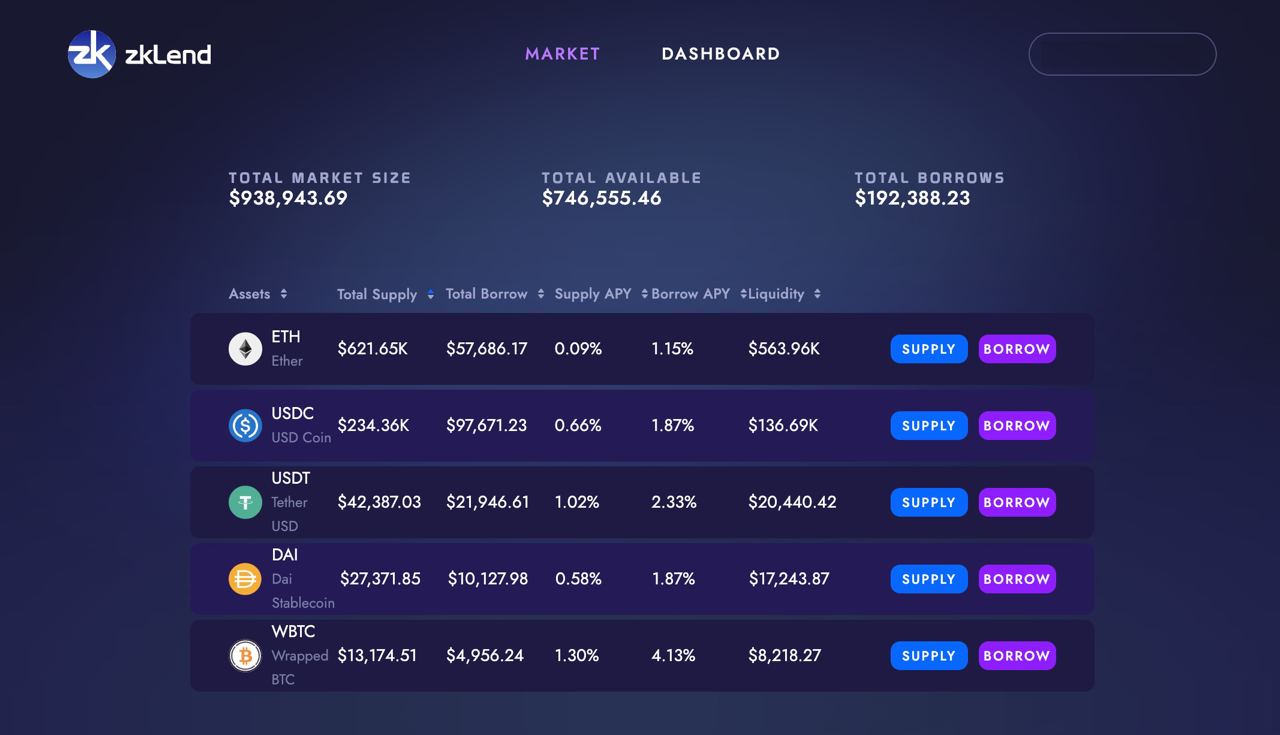Click the empty rounded wallet field in header

(x=1122, y=54)
